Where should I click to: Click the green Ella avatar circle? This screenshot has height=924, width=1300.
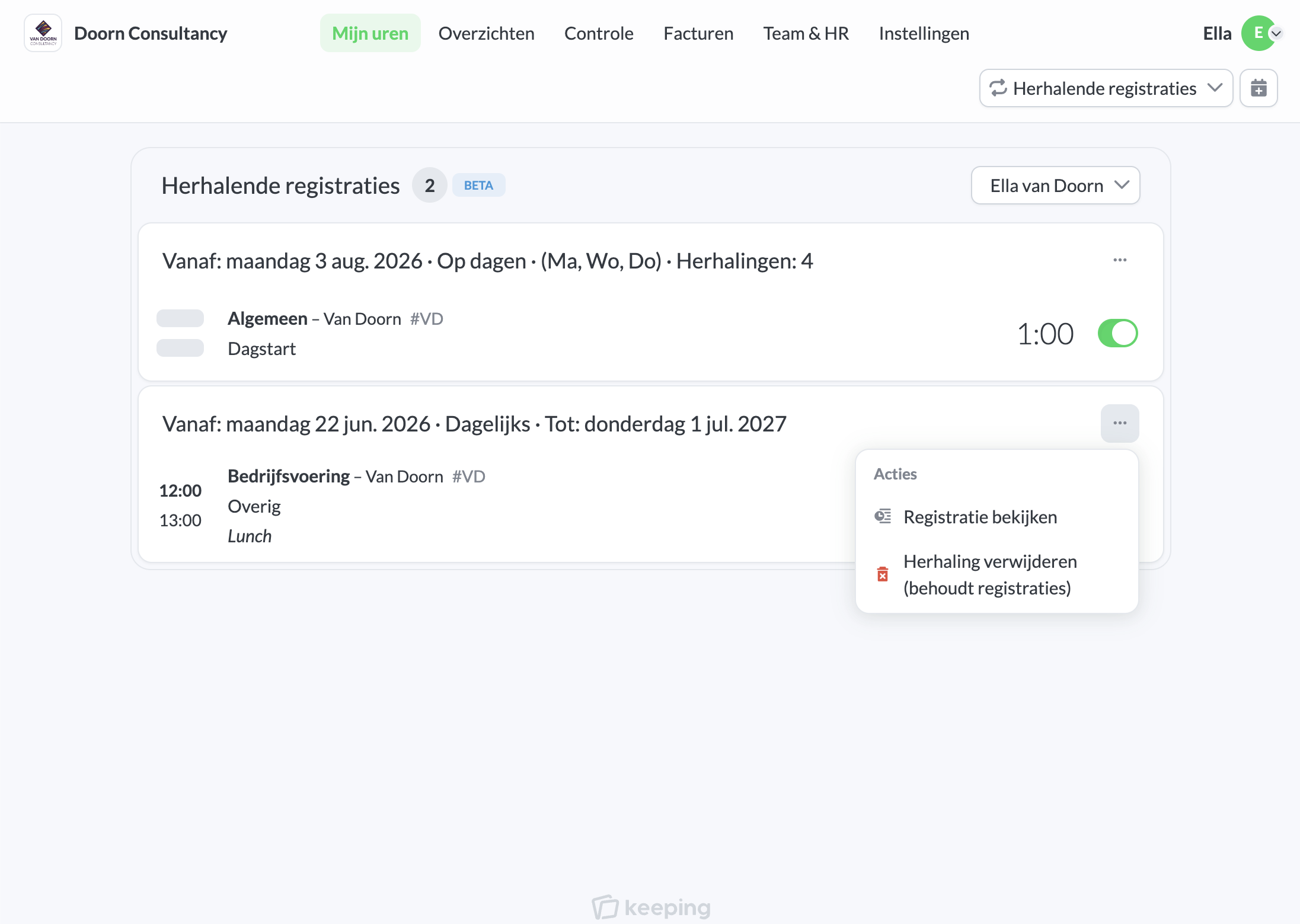[1258, 33]
